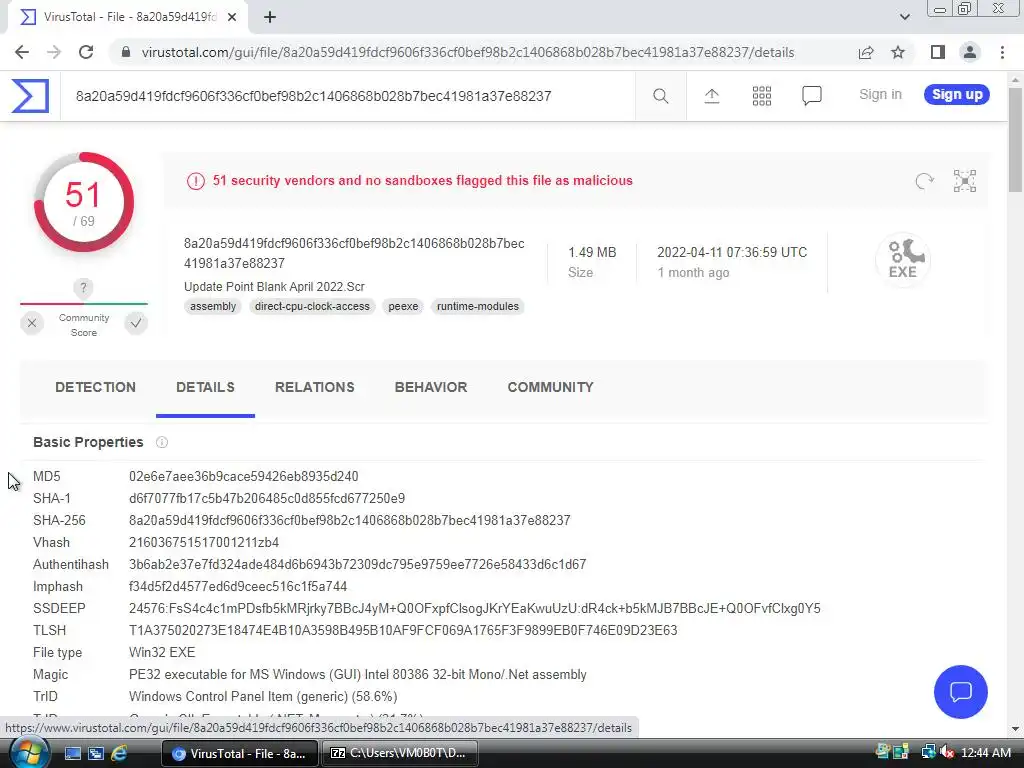The image size is (1024, 768).
Task: Click the MD5 hash value
Action: tap(244, 477)
